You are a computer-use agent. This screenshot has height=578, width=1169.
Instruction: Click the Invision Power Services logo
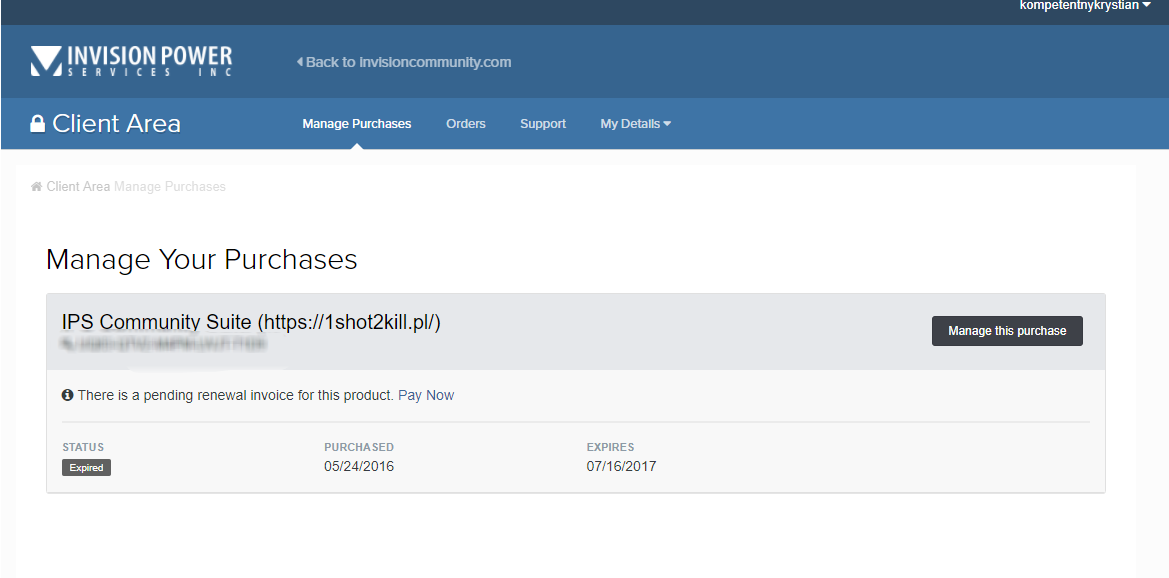pos(131,61)
